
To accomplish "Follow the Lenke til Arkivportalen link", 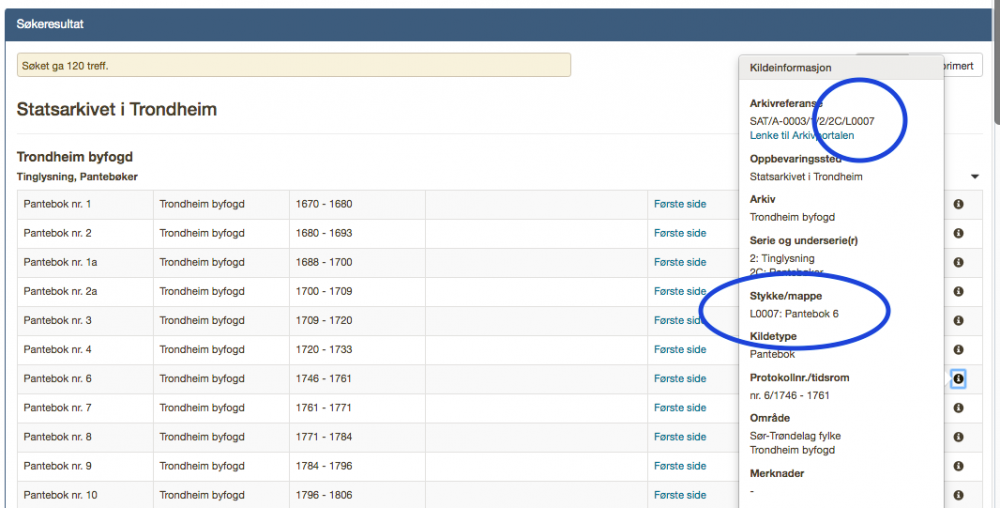I will 802,135.
